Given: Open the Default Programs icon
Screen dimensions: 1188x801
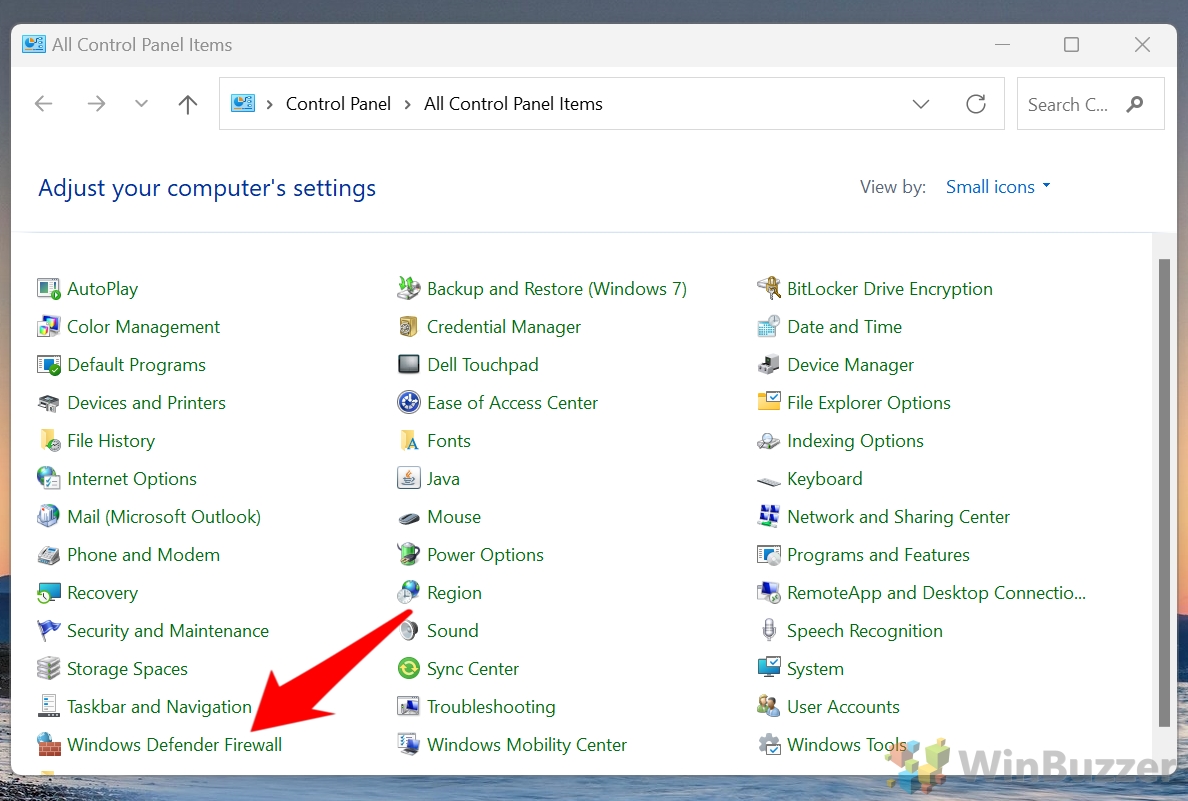Looking at the screenshot, I should [x=48, y=365].
